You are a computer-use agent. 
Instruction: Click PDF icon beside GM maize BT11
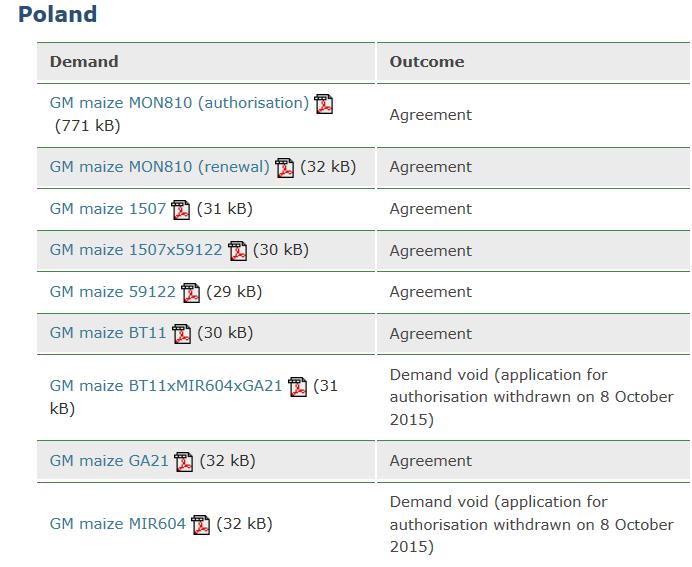pos(181,334)
